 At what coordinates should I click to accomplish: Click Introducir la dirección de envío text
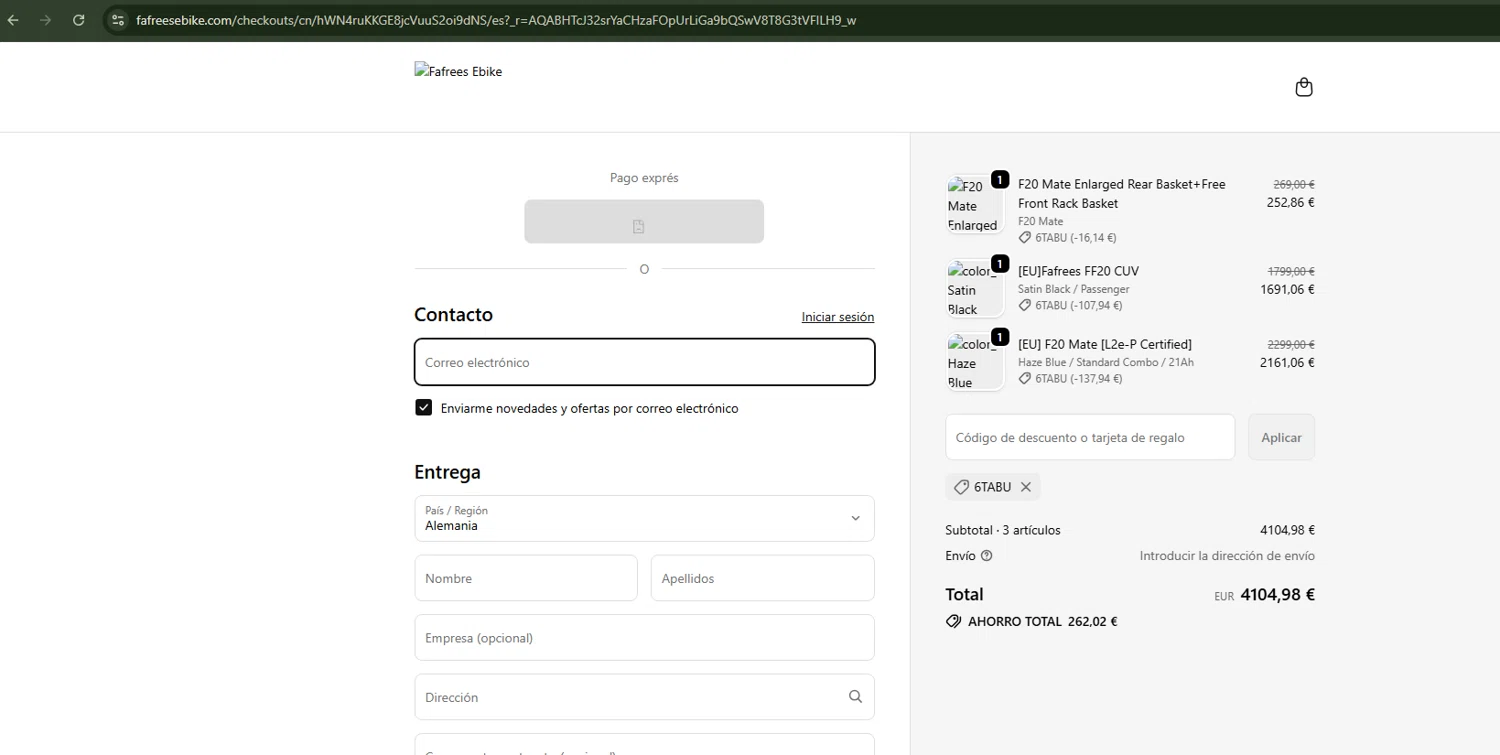[1227, 556]
